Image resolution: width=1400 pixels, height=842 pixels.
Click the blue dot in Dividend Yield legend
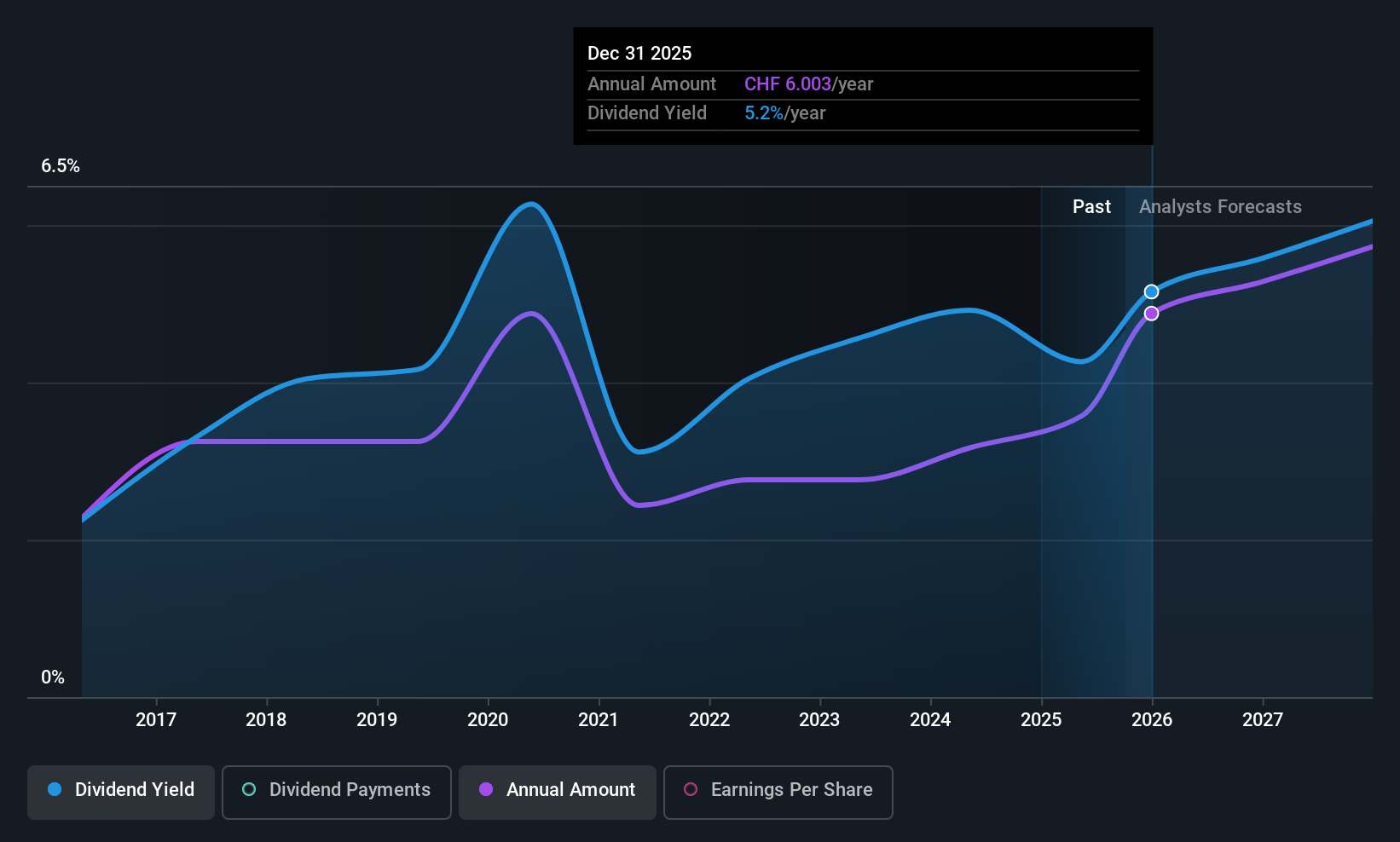click(x=55, y=790)
